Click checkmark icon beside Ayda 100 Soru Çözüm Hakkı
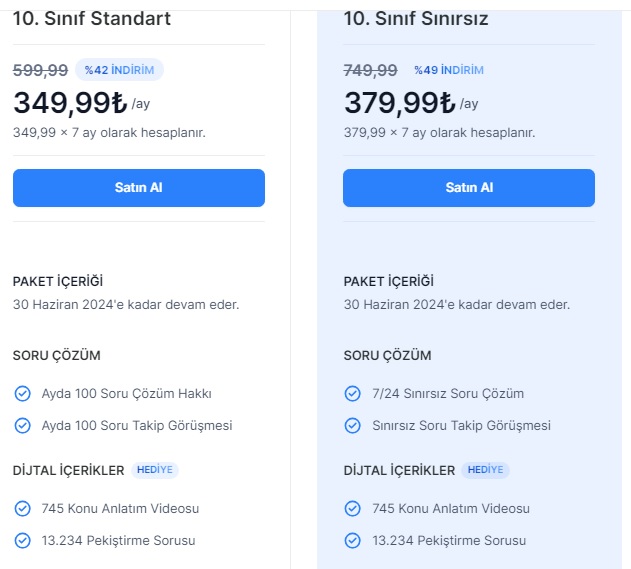 pyautogui.click(x=23, y=394)
